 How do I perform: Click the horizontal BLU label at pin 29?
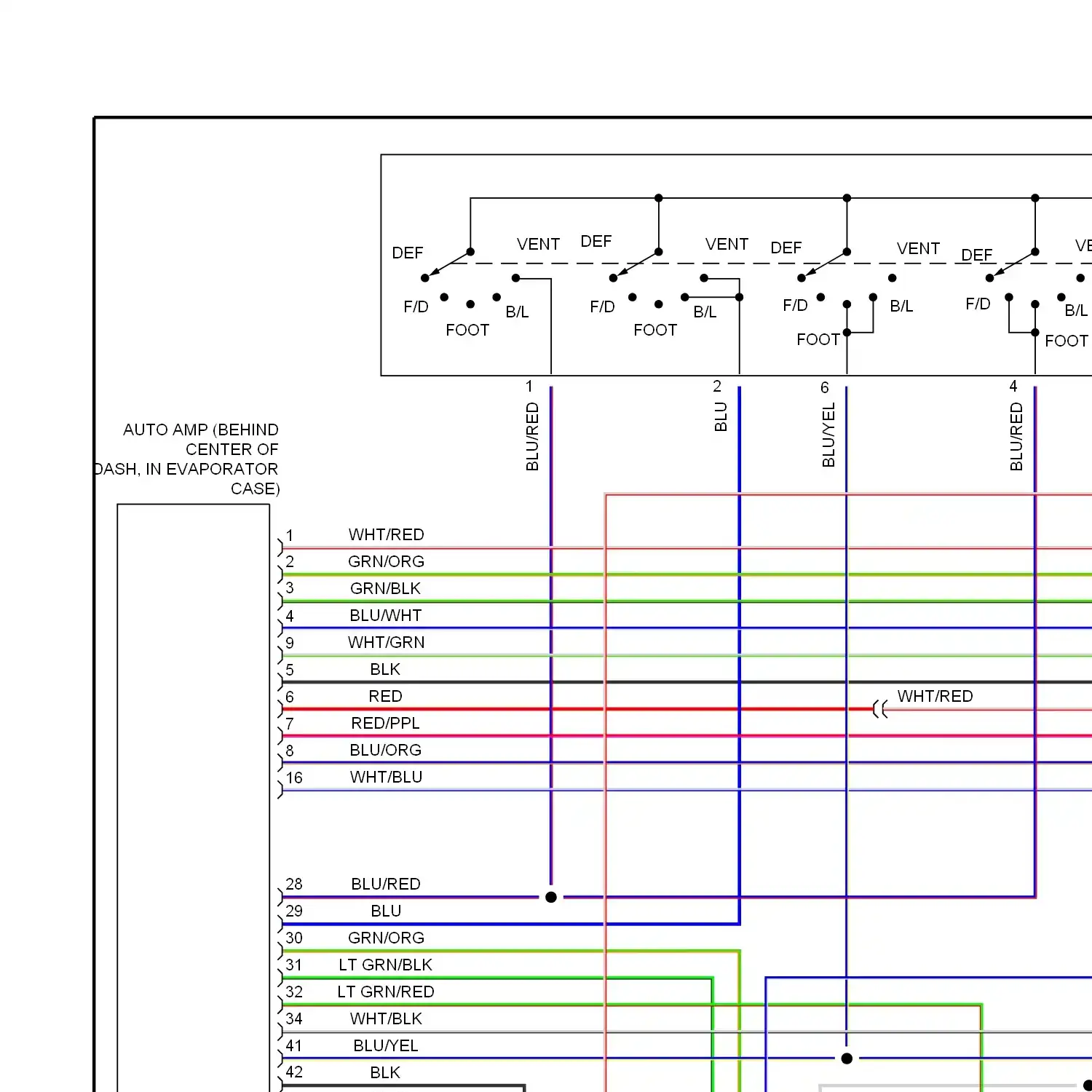click(386, 911)
